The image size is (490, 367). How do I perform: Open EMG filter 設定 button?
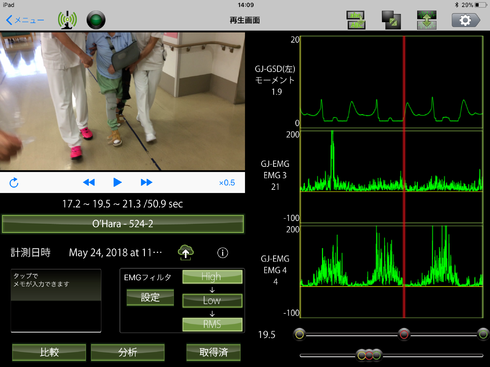click(x=150, y=297)
